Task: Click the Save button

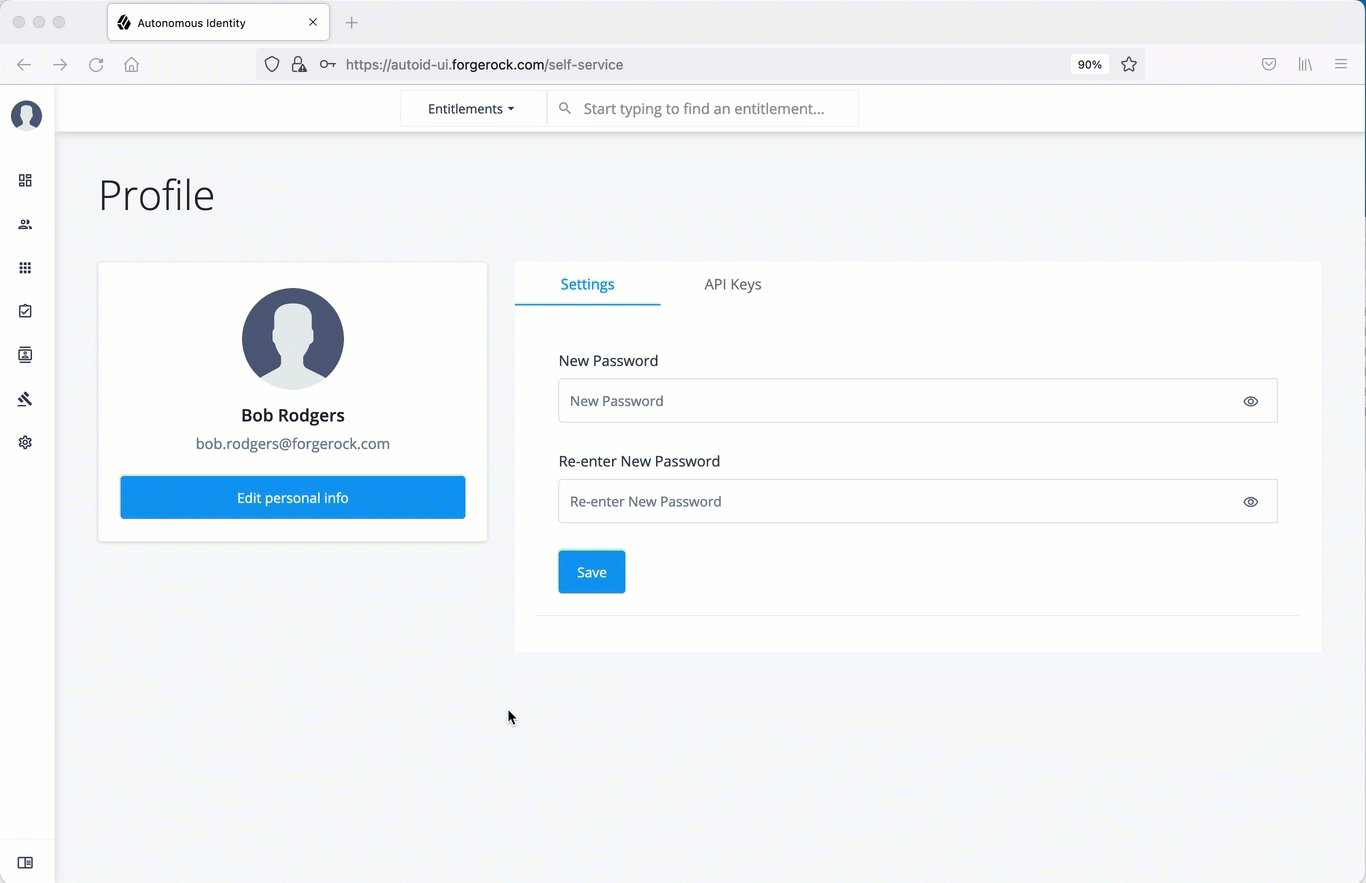Action: [591, 572]
